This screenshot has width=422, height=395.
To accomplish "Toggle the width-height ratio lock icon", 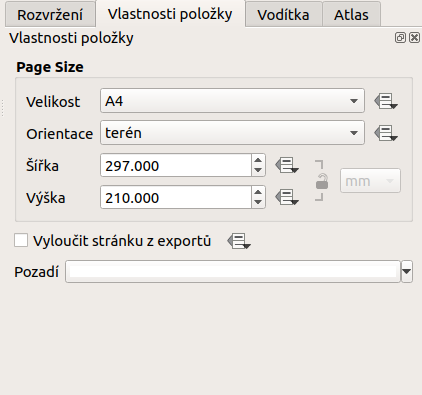I will pos(322,181).
